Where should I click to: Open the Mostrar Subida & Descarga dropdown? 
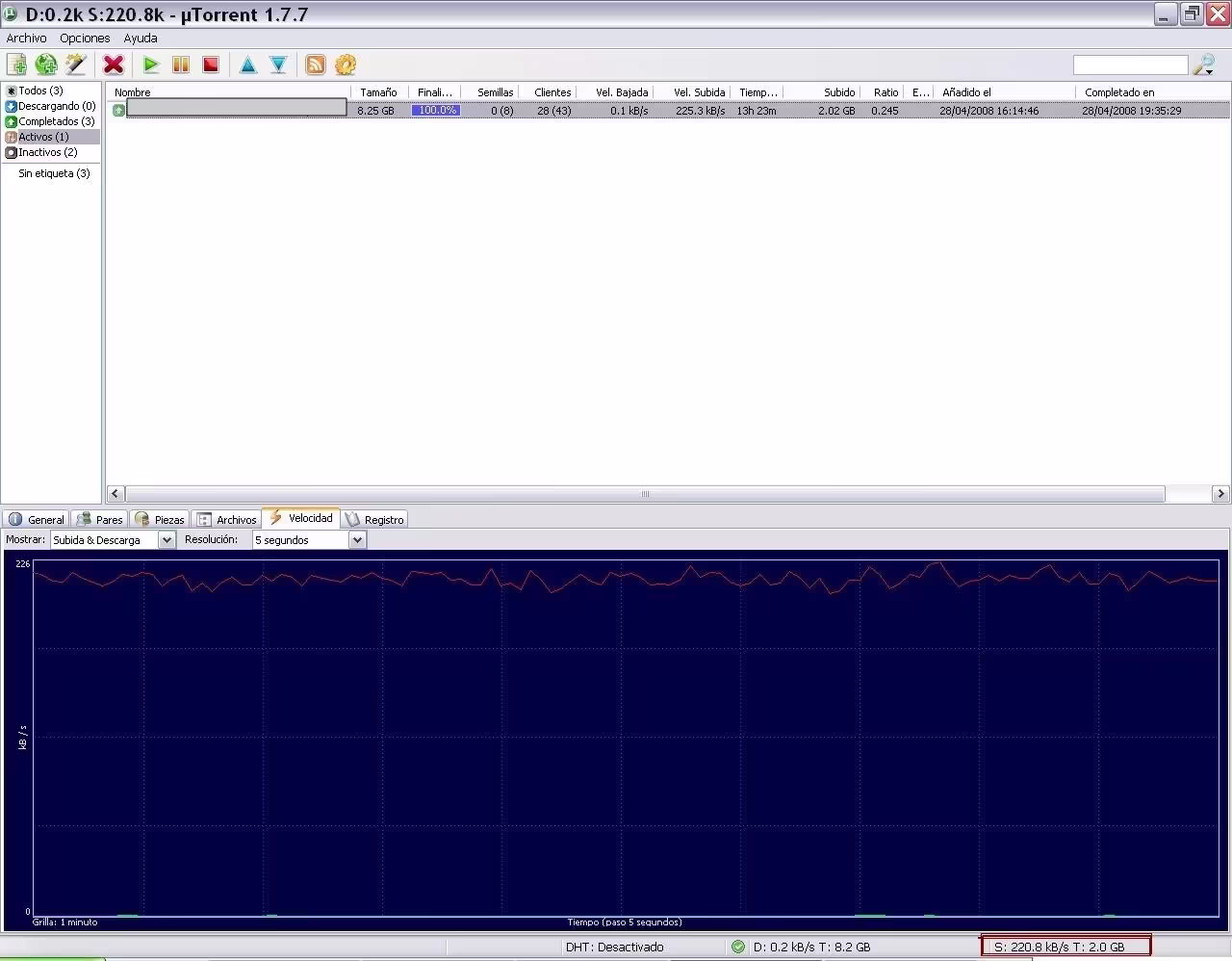(x=113, y=540)
